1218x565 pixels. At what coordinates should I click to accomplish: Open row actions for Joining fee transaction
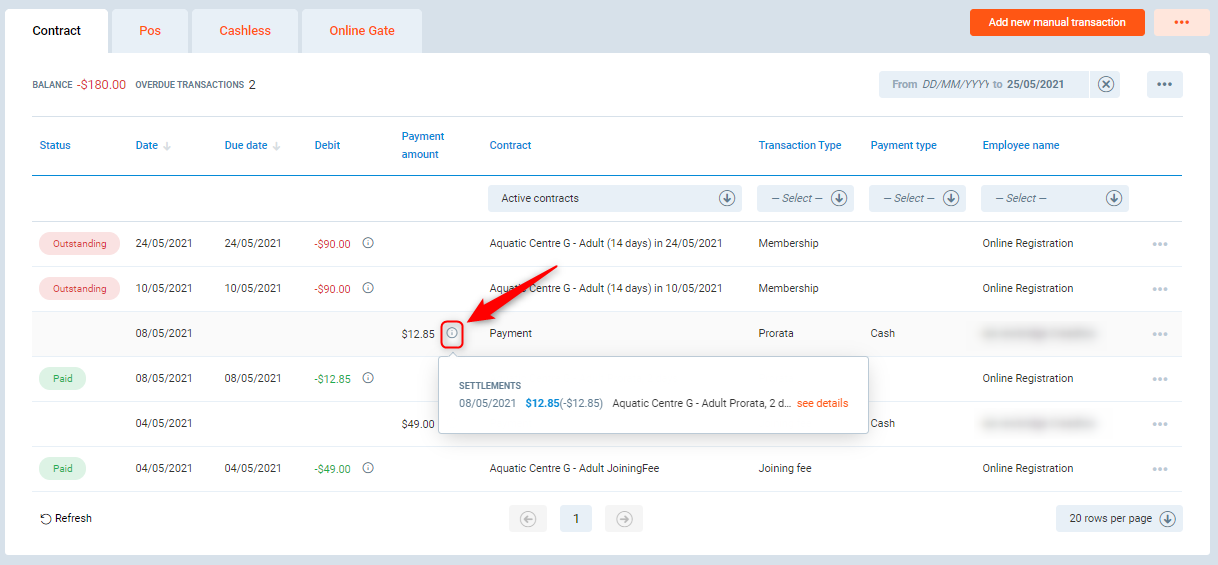click(1159, 469)
